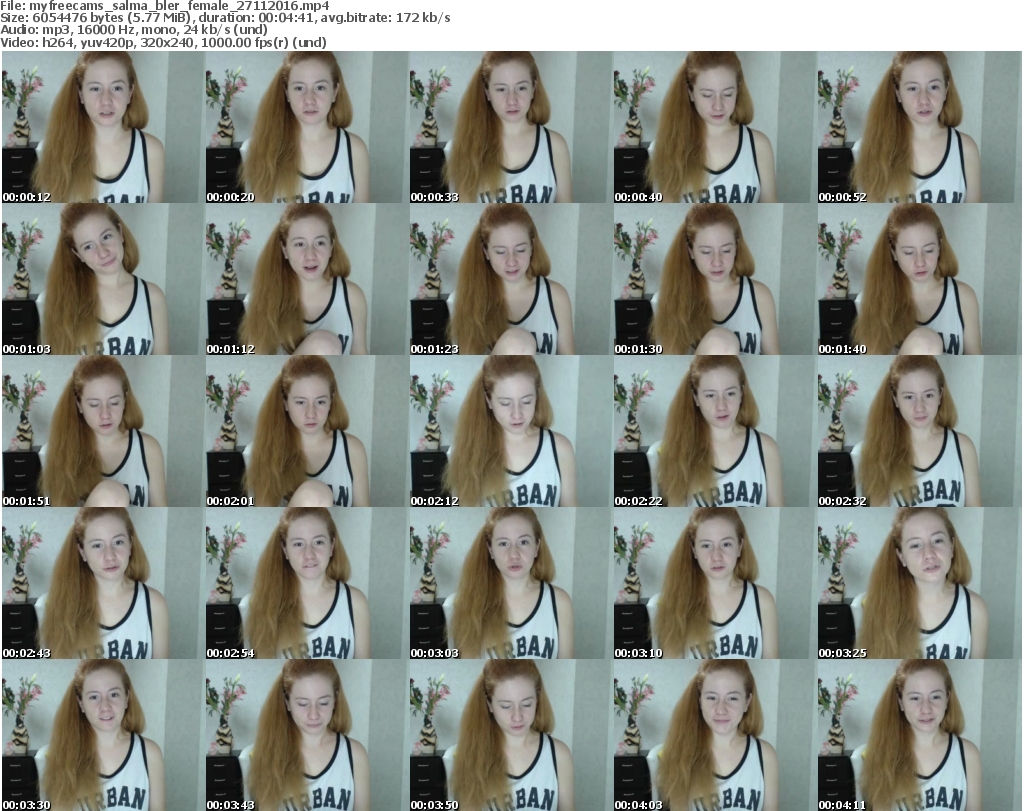Select the thumbnail at 00:01:03

pyautogui.click(x=102, y=279)
